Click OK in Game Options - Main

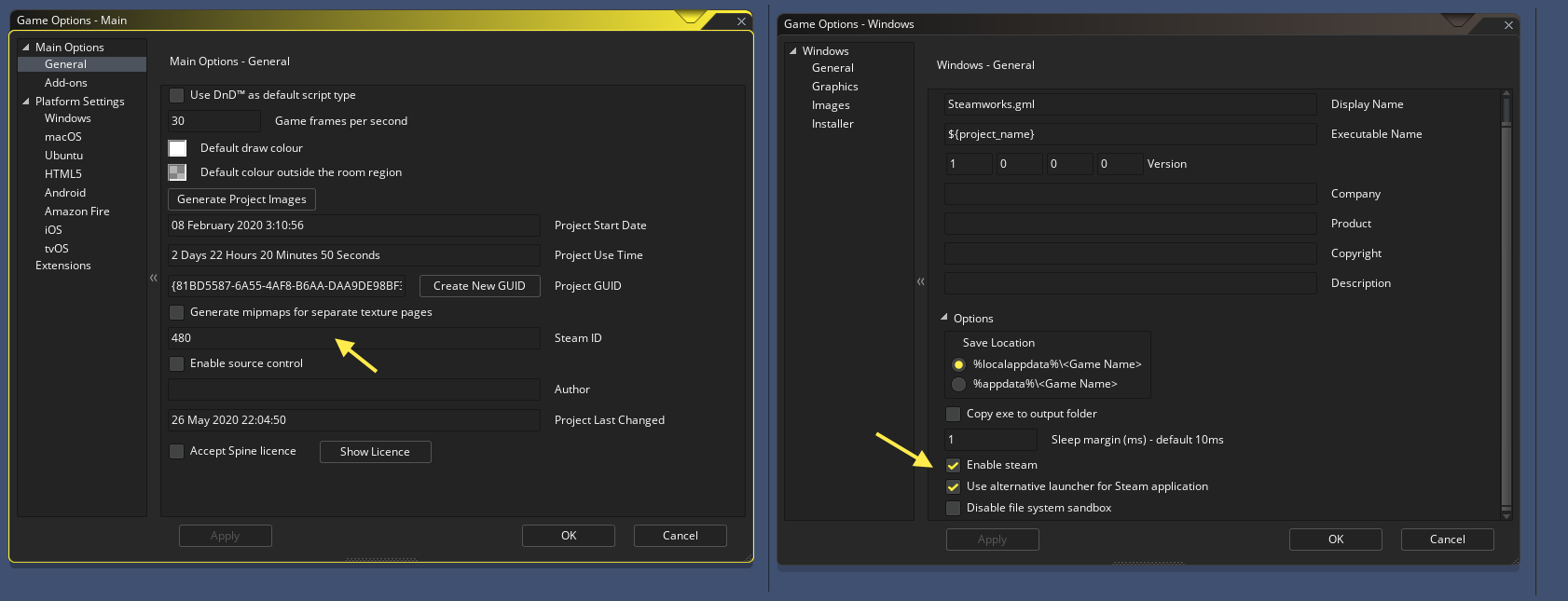[569, 536]
